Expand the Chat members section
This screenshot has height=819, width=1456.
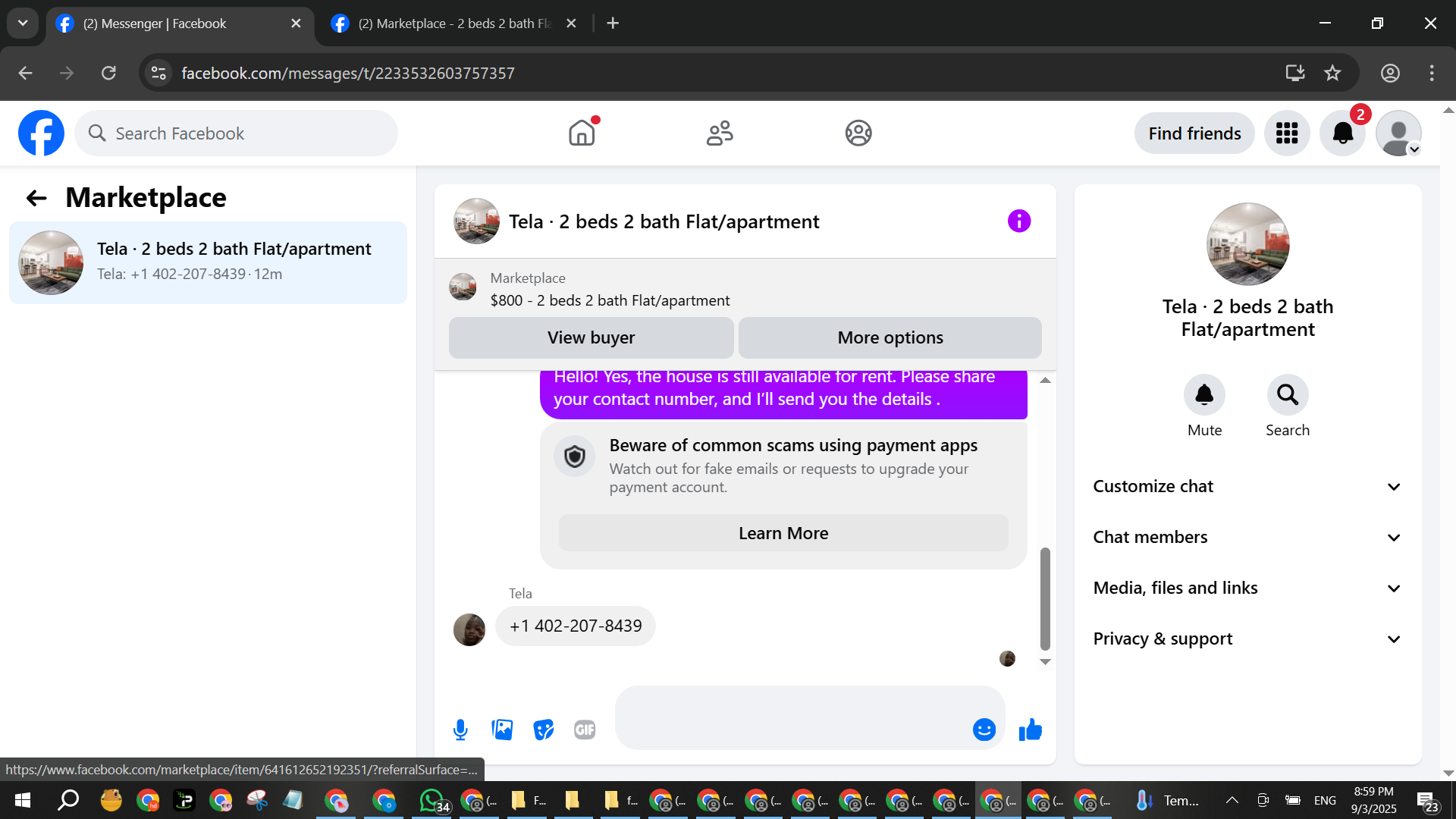1247,537
